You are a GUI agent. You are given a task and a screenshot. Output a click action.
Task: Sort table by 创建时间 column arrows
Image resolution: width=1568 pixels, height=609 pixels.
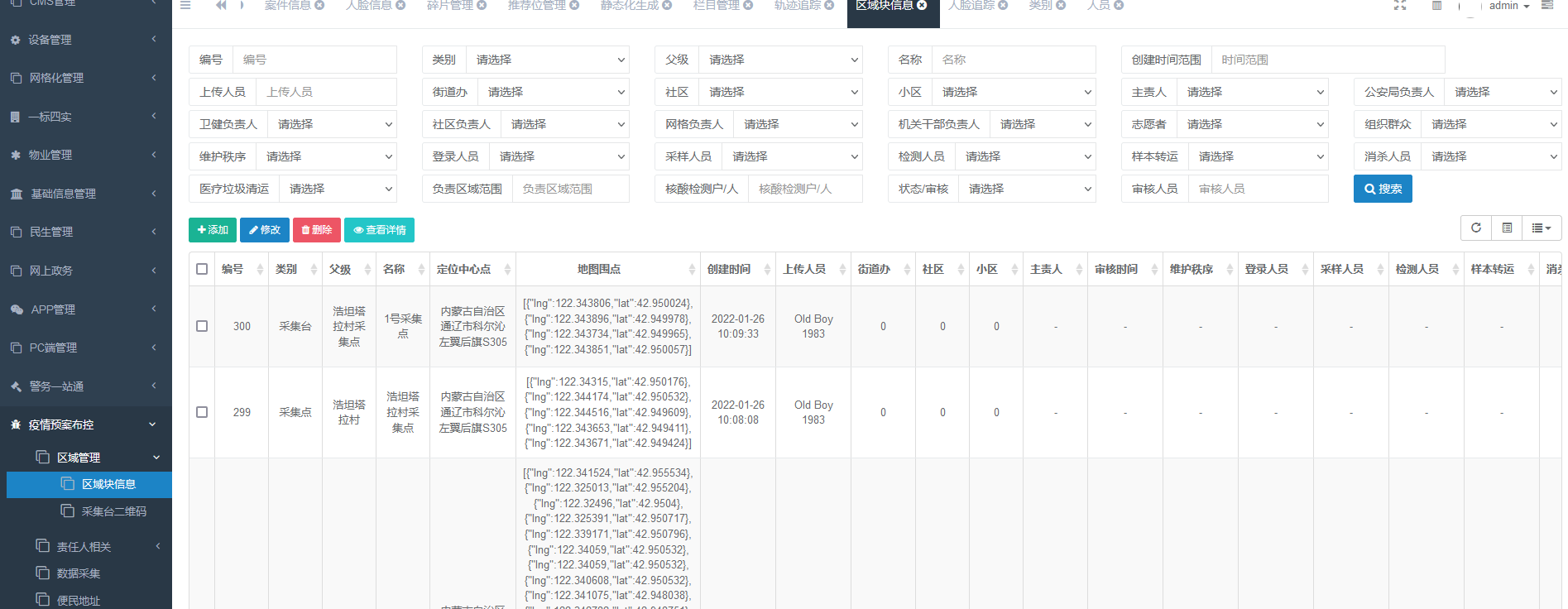coord(767,270)
